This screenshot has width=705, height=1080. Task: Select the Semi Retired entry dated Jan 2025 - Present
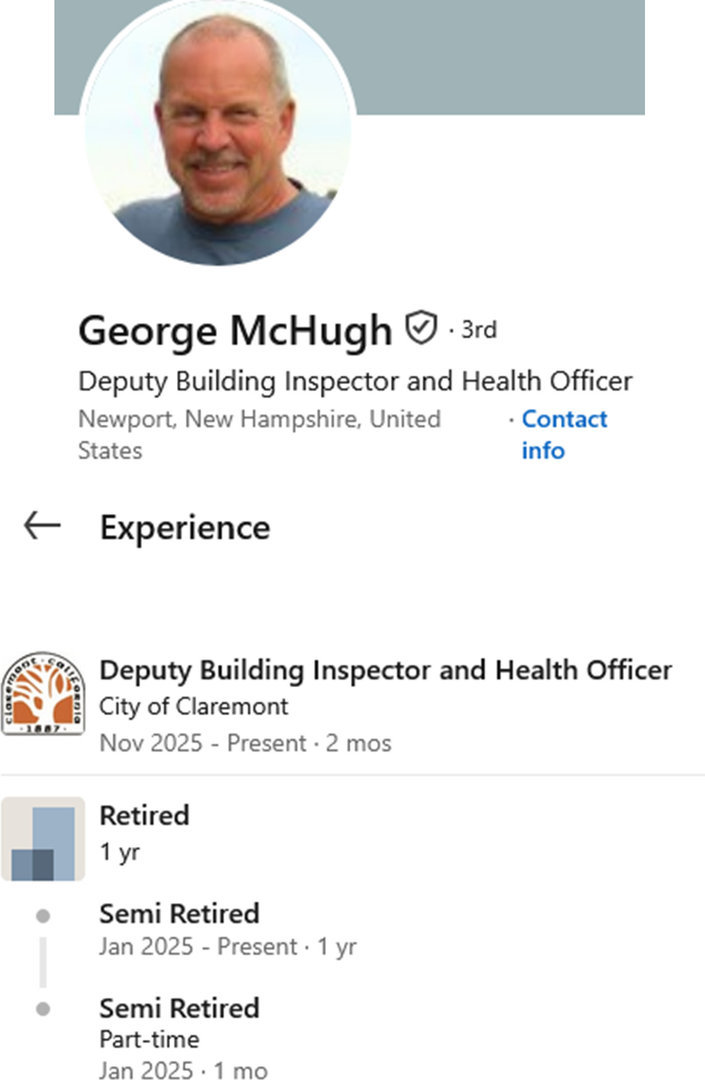pyautogui.click(x=179, y=914)
